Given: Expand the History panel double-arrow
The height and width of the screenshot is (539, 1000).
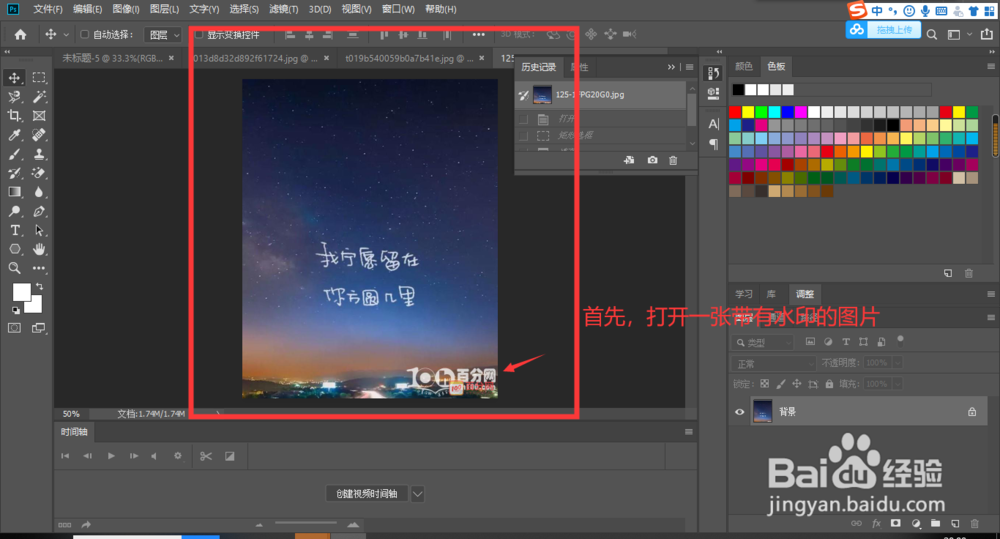Looking at the screenshot, I should pos(671,67).
